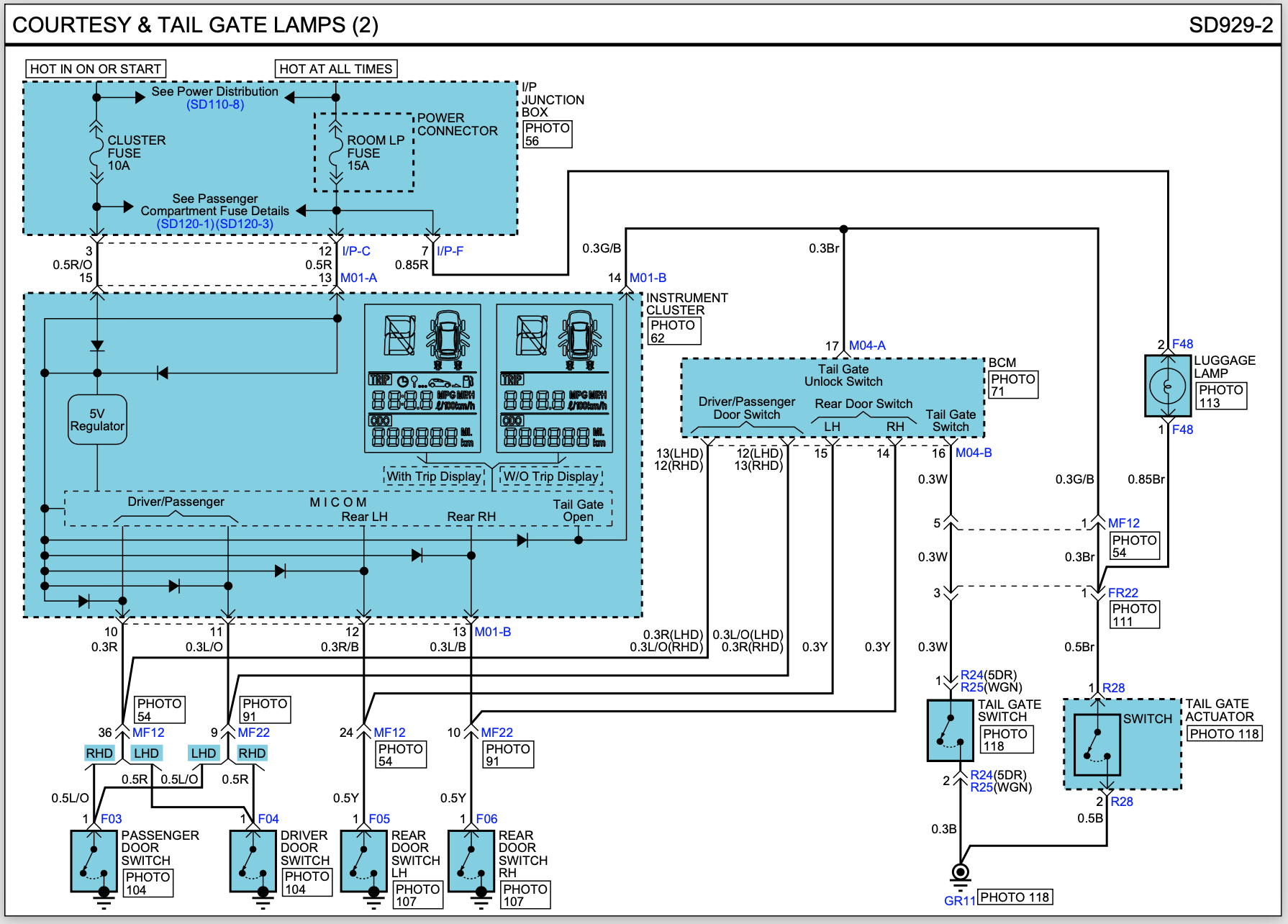Click the rear door switch RH symbol
Viewport: 1288px width, 924px height.
[471, 861]
